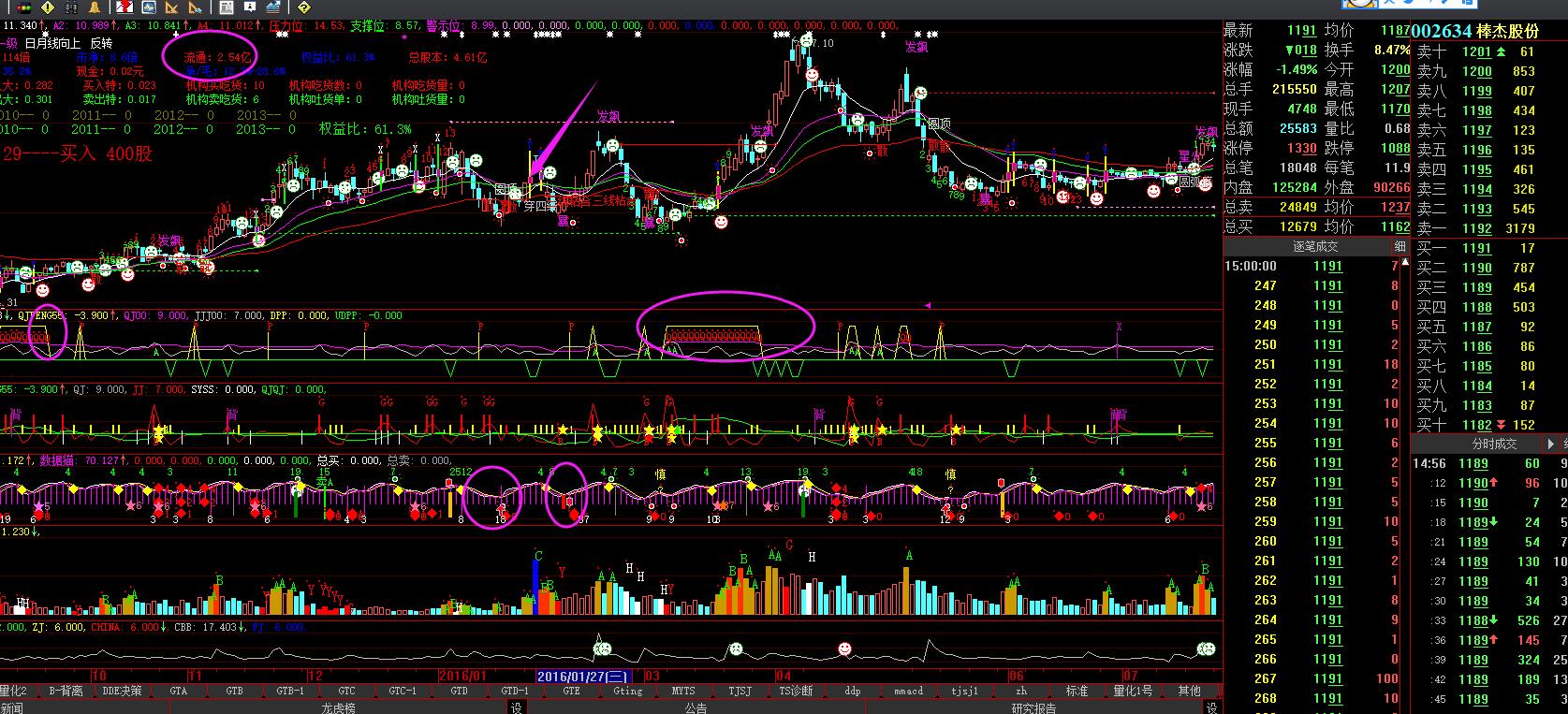1568x714 pixels.
Task: Click the 涨幅 -1.49% value
Action: coord(1297,69)
